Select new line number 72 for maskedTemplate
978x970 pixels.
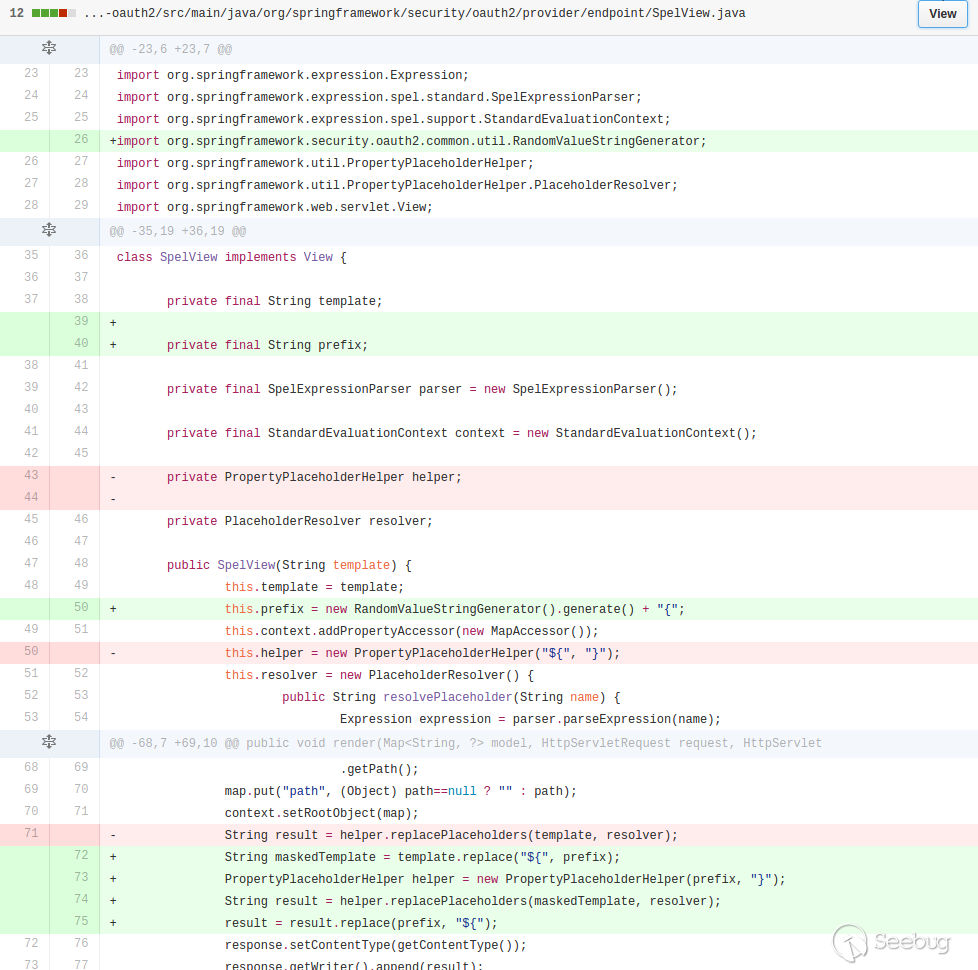(x=80, y=856)
